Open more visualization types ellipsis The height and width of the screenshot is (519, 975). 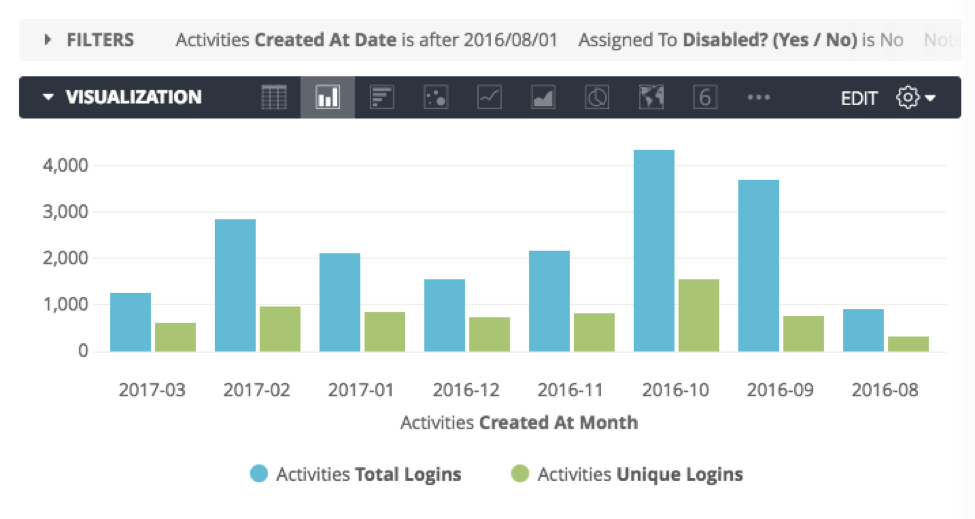(x=759, y=98)
